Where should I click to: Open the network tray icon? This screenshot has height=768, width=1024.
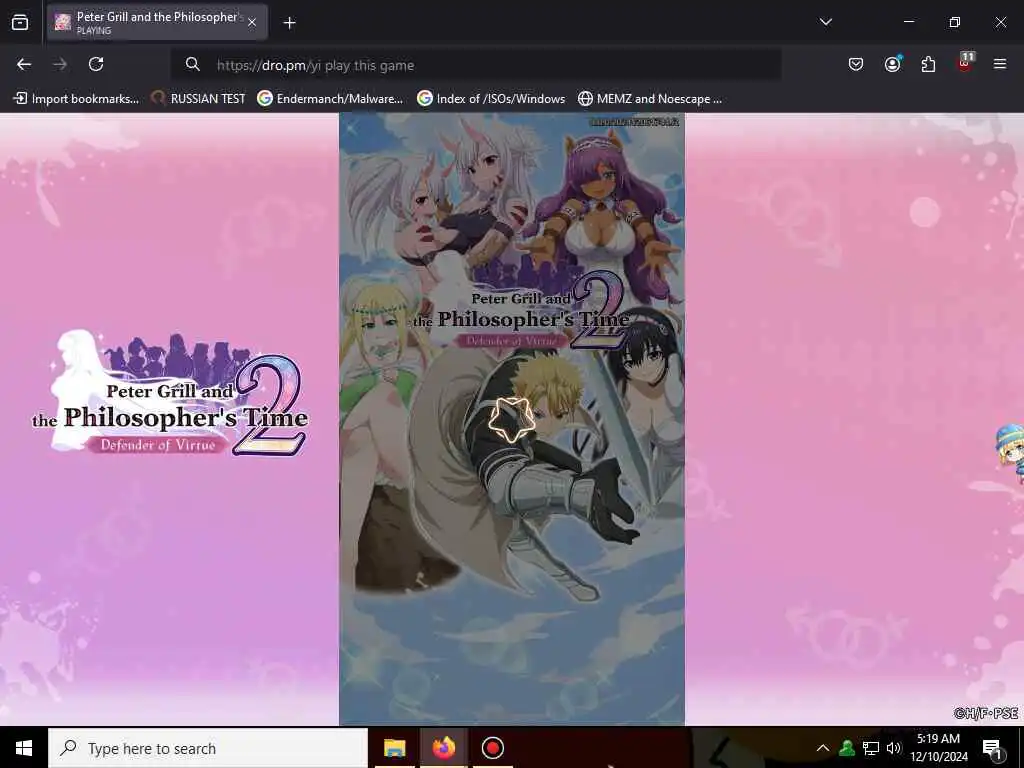coord(871,748)
